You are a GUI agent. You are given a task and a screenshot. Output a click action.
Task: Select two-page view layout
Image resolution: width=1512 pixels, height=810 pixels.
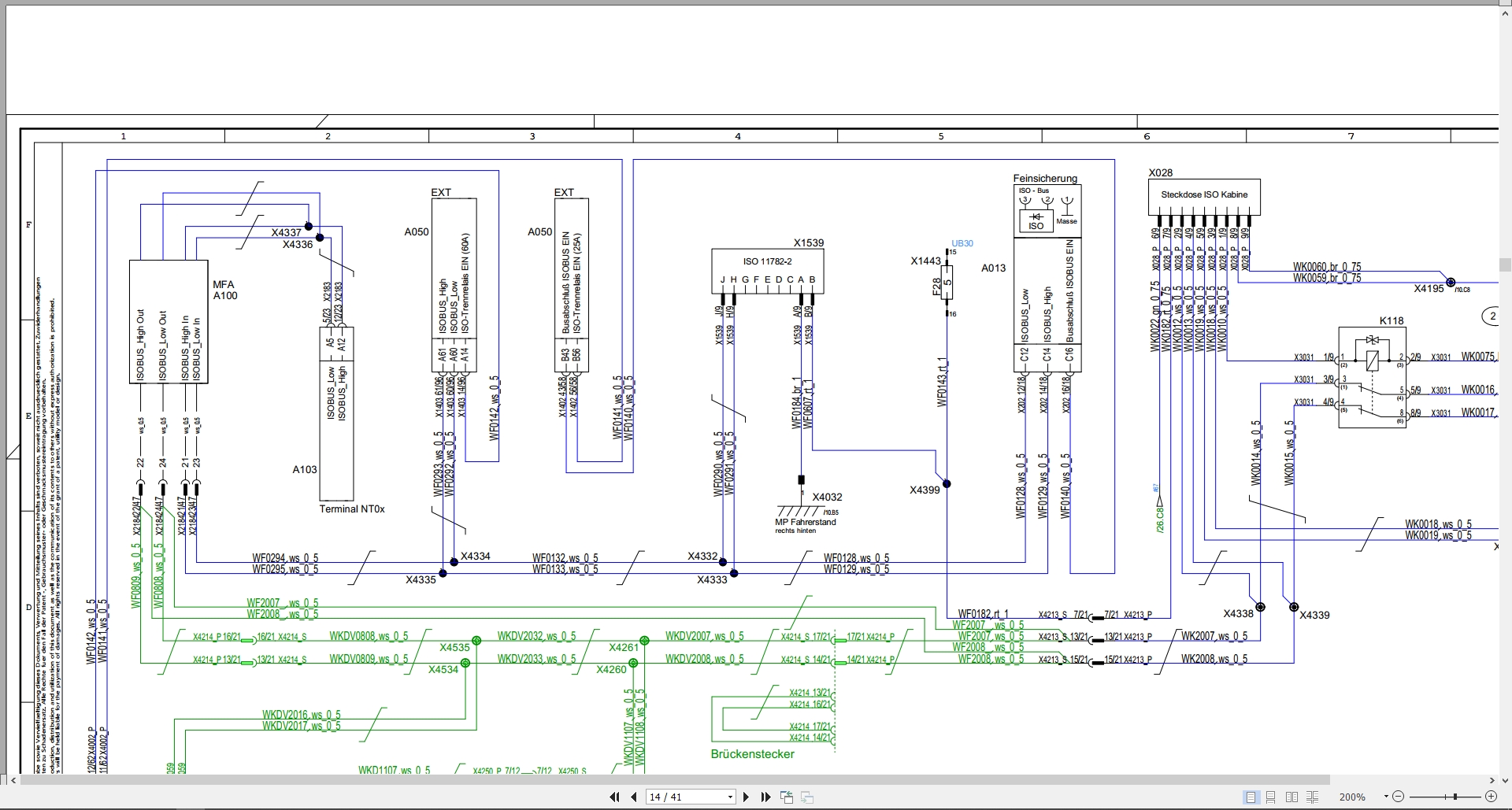[1291, 797]
